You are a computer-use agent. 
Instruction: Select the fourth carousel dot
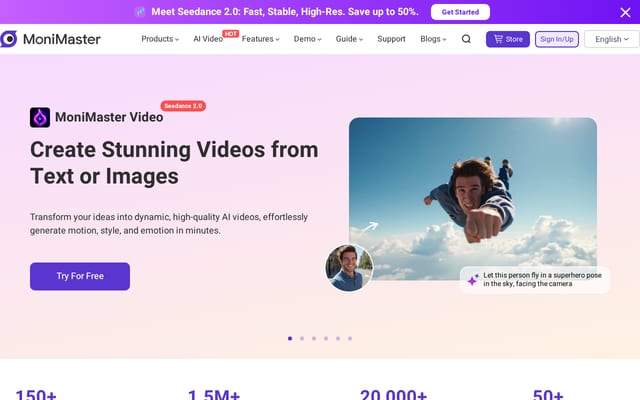[x=326, y=338]
